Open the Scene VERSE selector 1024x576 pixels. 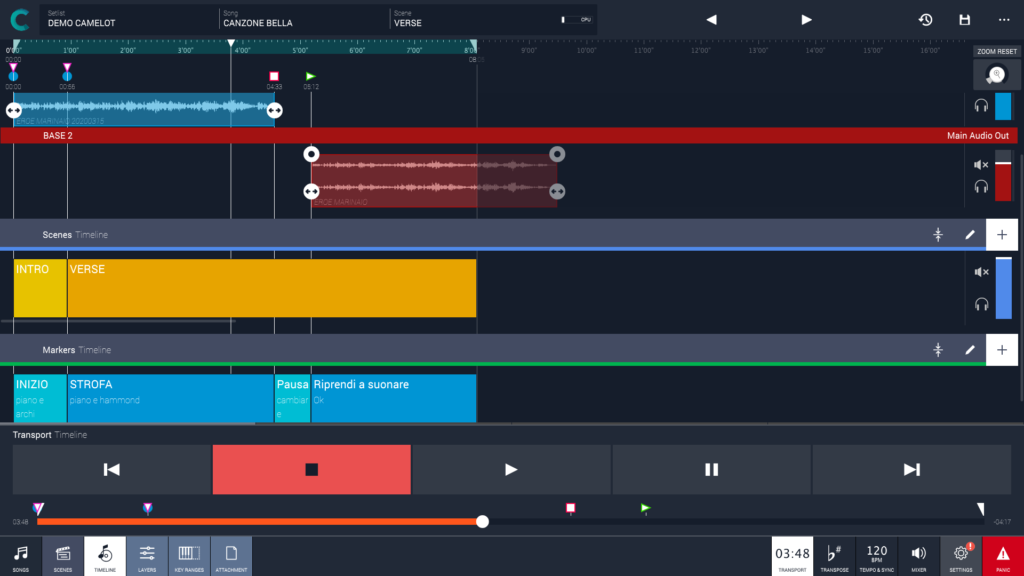point(470,19)
